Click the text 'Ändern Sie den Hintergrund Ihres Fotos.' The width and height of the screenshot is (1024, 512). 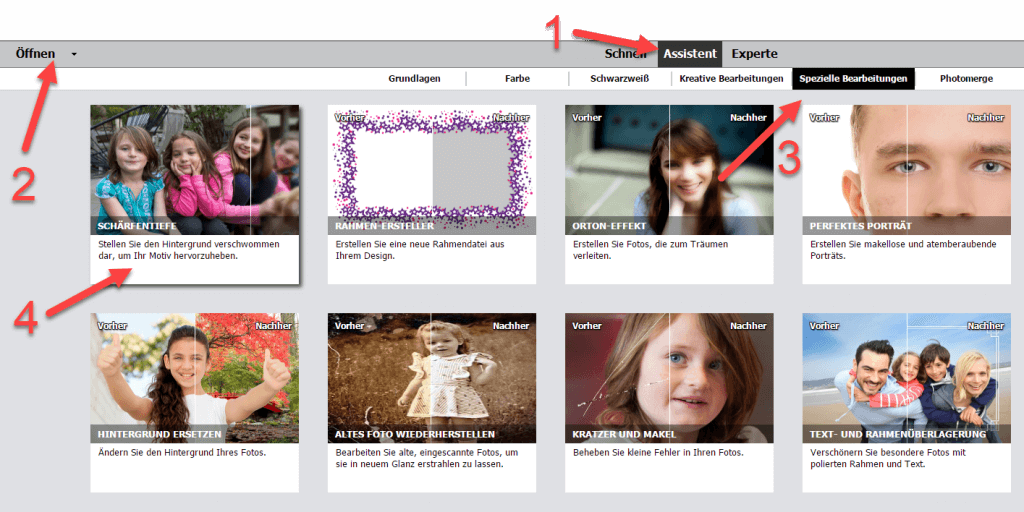(x=182, y=453)
